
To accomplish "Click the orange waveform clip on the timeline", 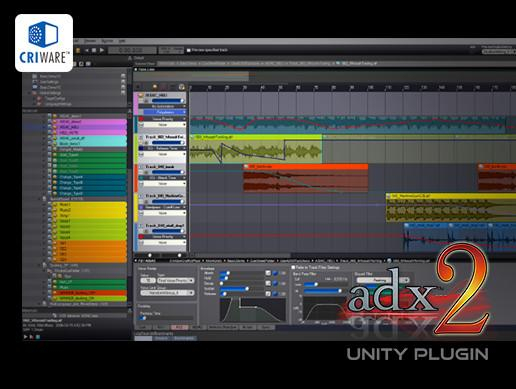I will coord(306,178).
